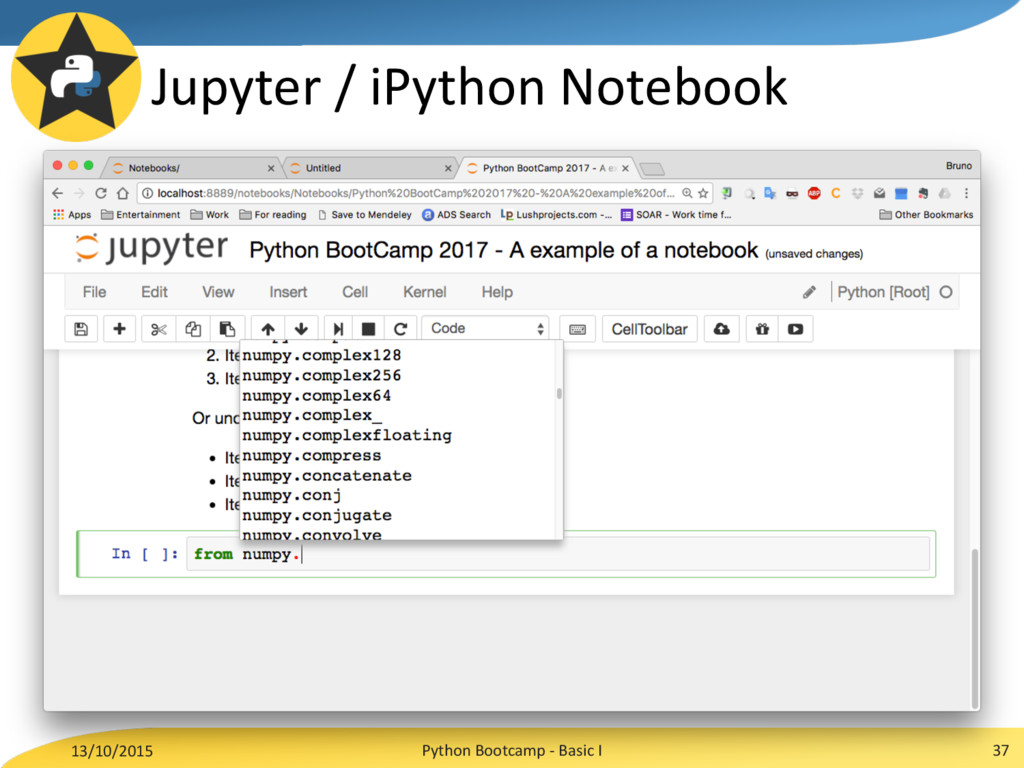Click the zoom magnifier in the address bar
1024x768 pixels.
coord(687,193)
